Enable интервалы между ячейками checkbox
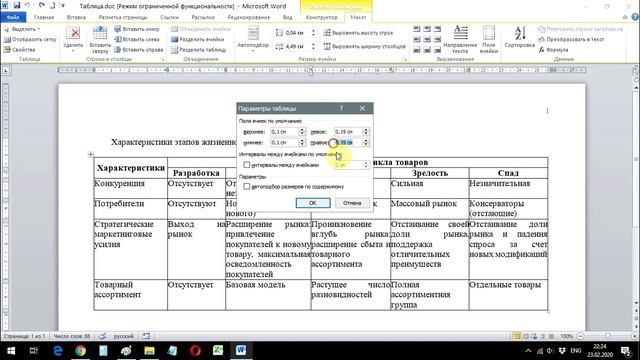 [247, 165]
